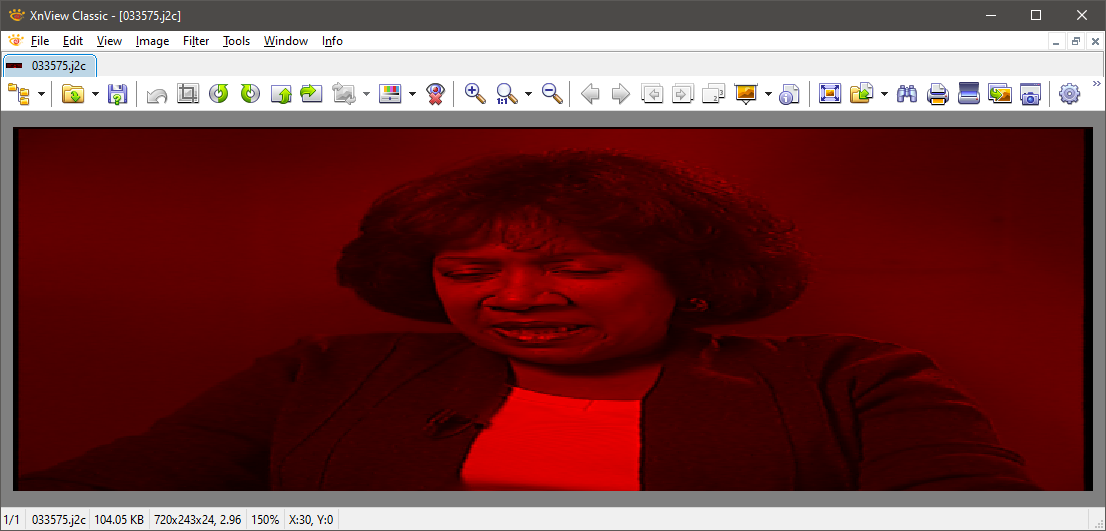Open the File menu
This screenshot has height=531, width=1106.
coord(40,41)
